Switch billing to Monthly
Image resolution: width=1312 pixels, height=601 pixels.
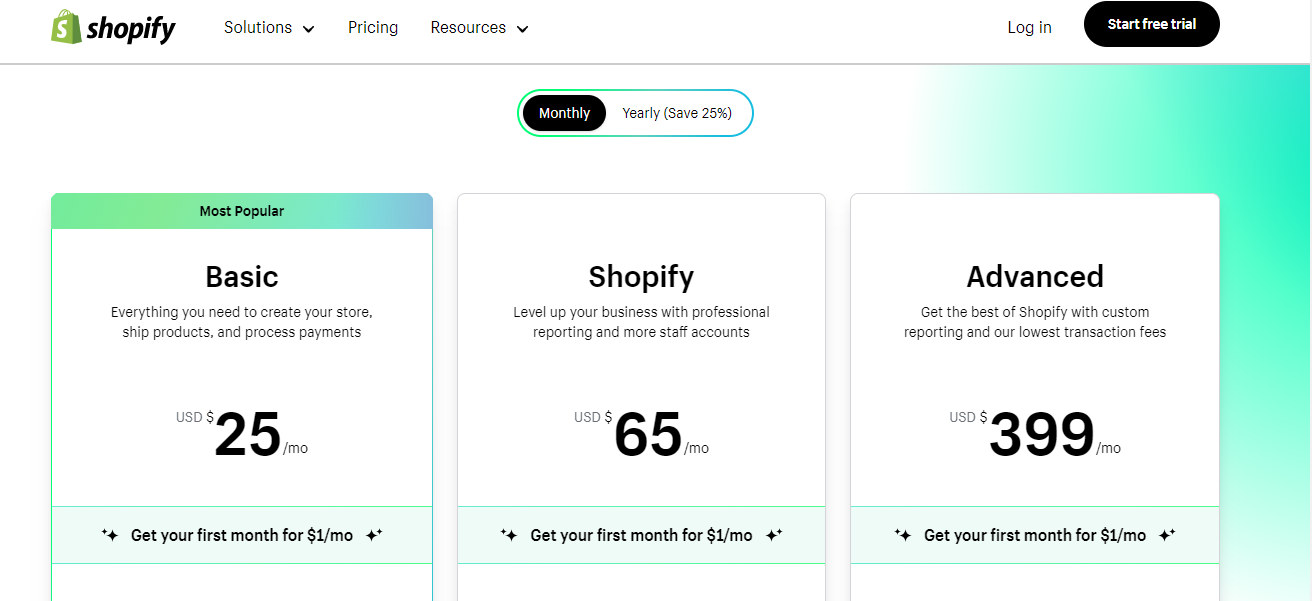click(x=564, y=113)
